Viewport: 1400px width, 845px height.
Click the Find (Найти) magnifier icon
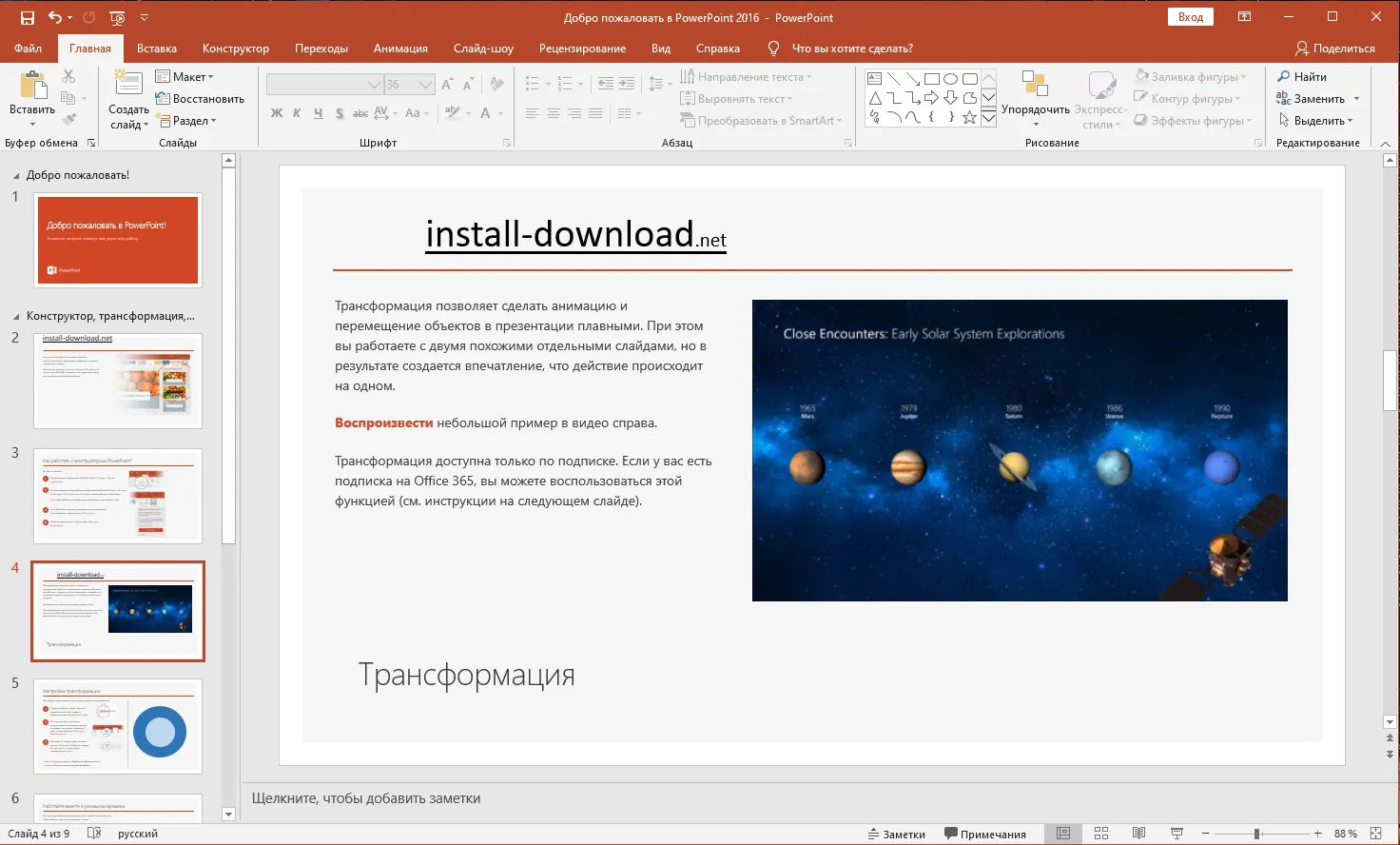(1284, 77)
